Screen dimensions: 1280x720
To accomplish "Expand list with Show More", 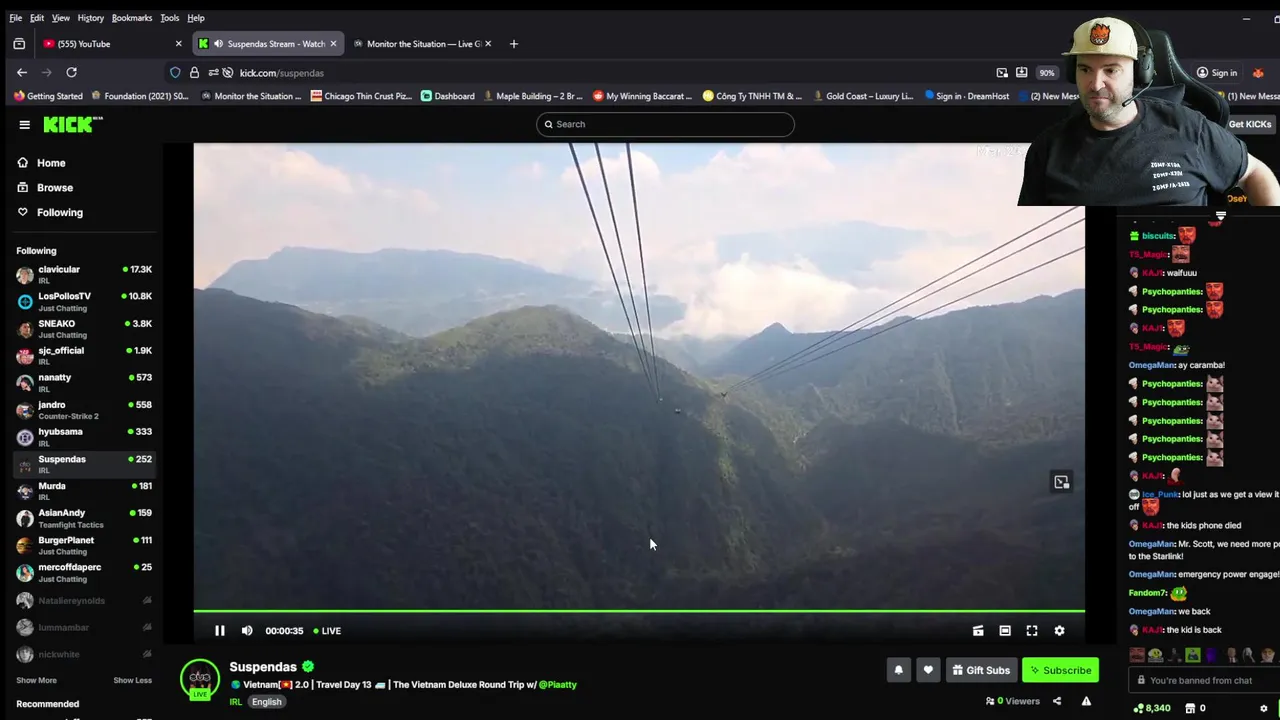I will 36,680.
